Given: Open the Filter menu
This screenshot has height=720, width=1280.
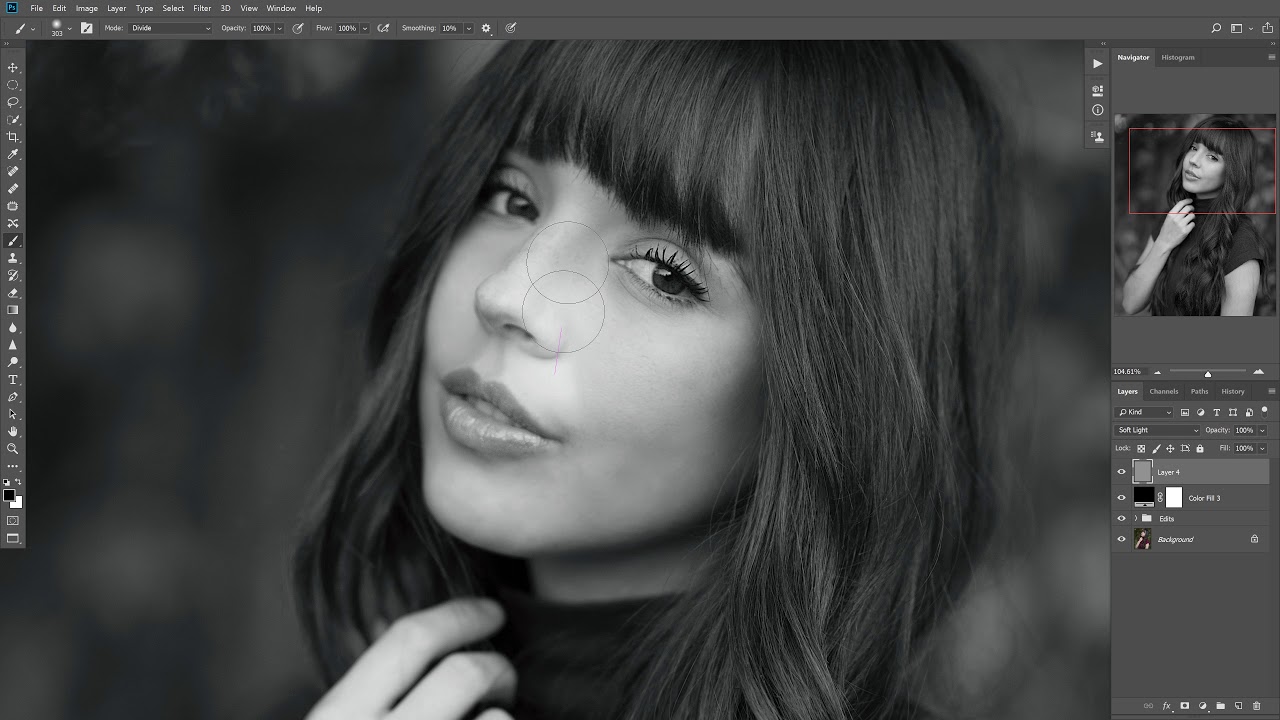Looking at the screenshot, I should (202, 8).
